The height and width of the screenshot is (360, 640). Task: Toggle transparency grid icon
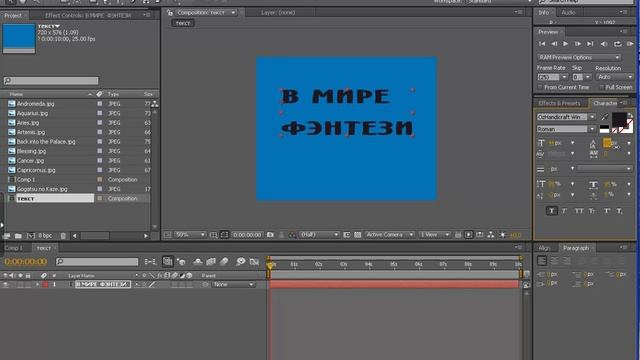358,235
